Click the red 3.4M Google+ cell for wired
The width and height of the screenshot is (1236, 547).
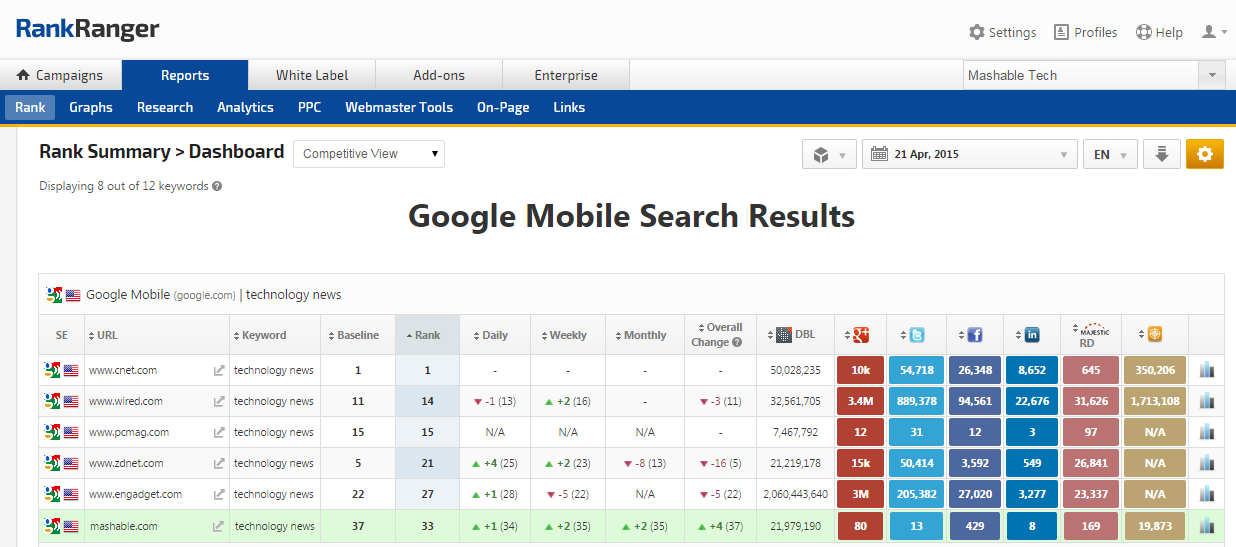coord(860,401)
